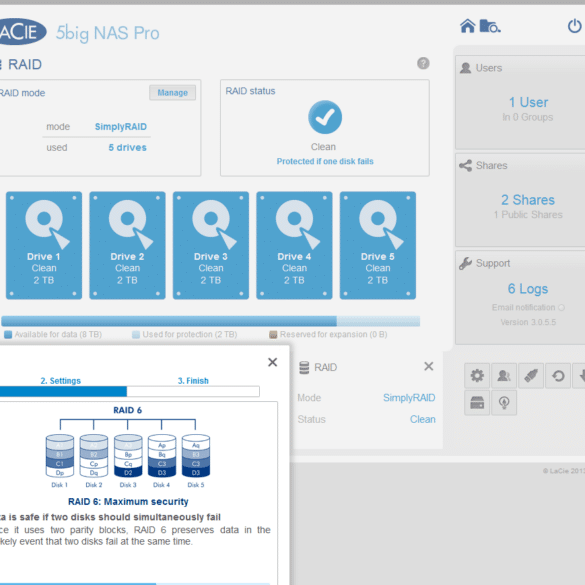
Task: Select the Drive 2 disk tile
Action: point(127,245)
